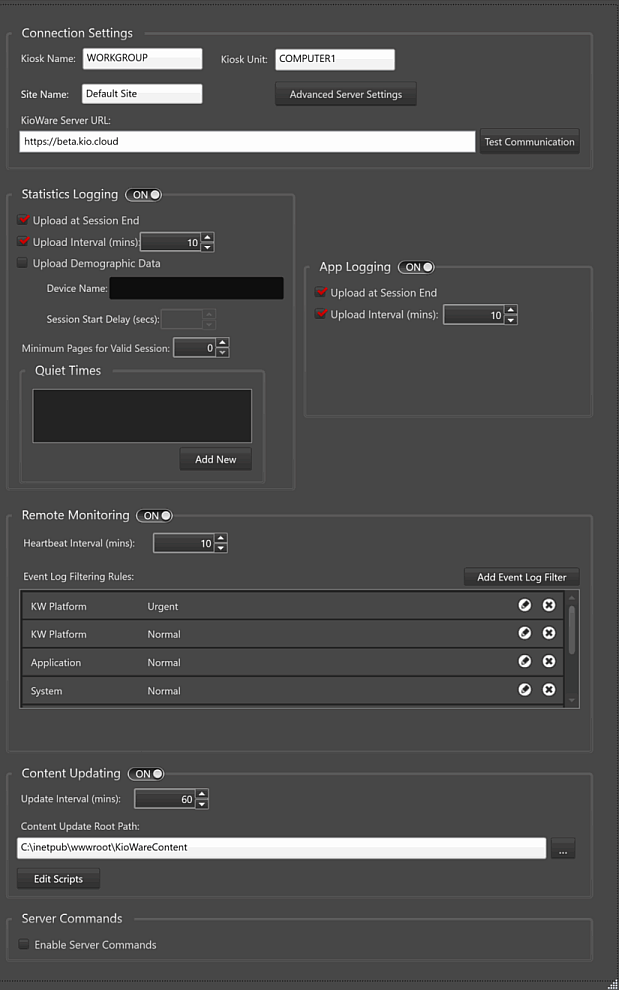The height and width of the screenshot is (990, 619).
Task: Select the System Normal rule row
Action: [292, 690]
